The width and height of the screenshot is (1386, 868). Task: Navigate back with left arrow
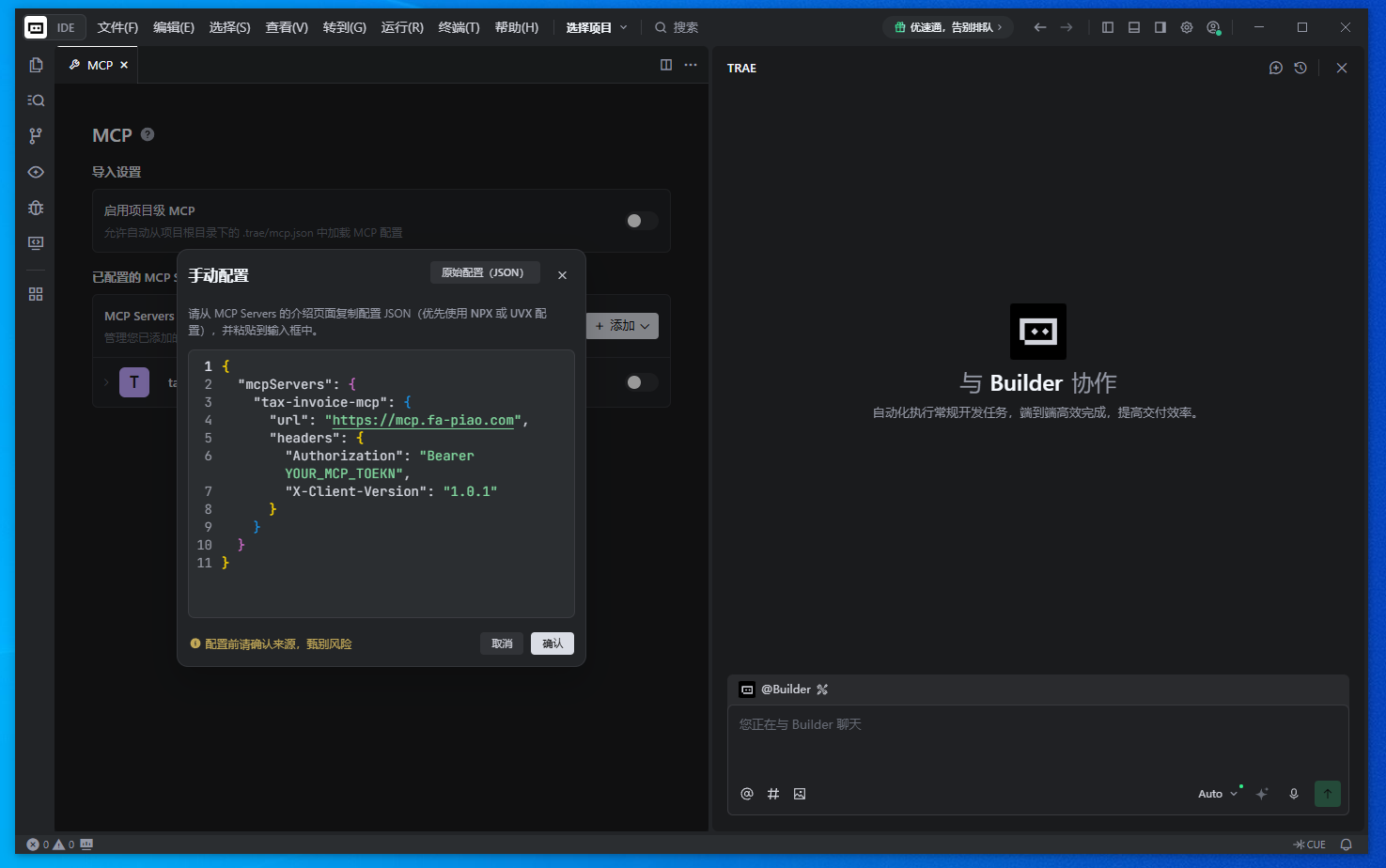[1040, 27]
